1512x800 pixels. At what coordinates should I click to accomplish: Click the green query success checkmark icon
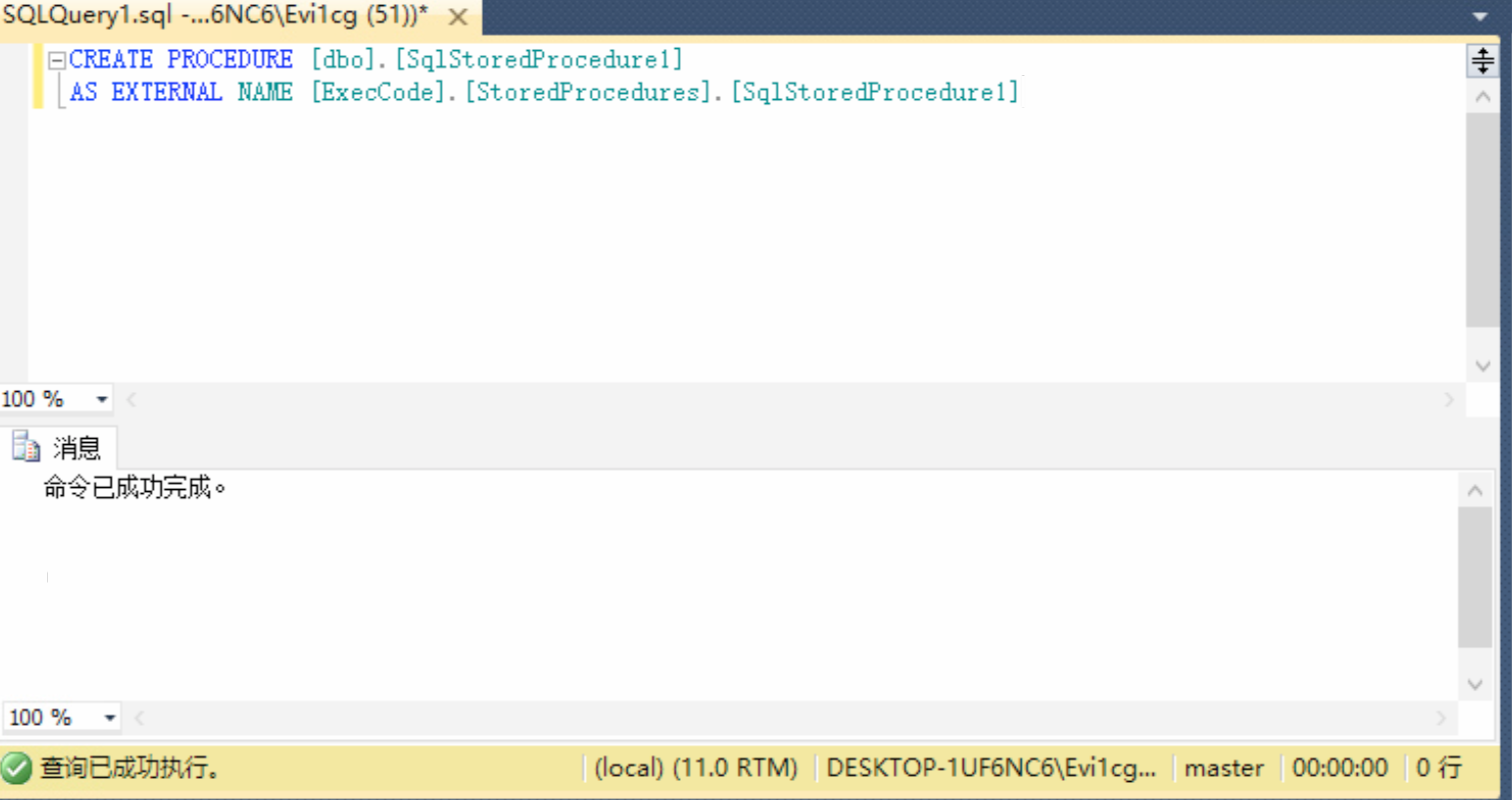point(16,768)
